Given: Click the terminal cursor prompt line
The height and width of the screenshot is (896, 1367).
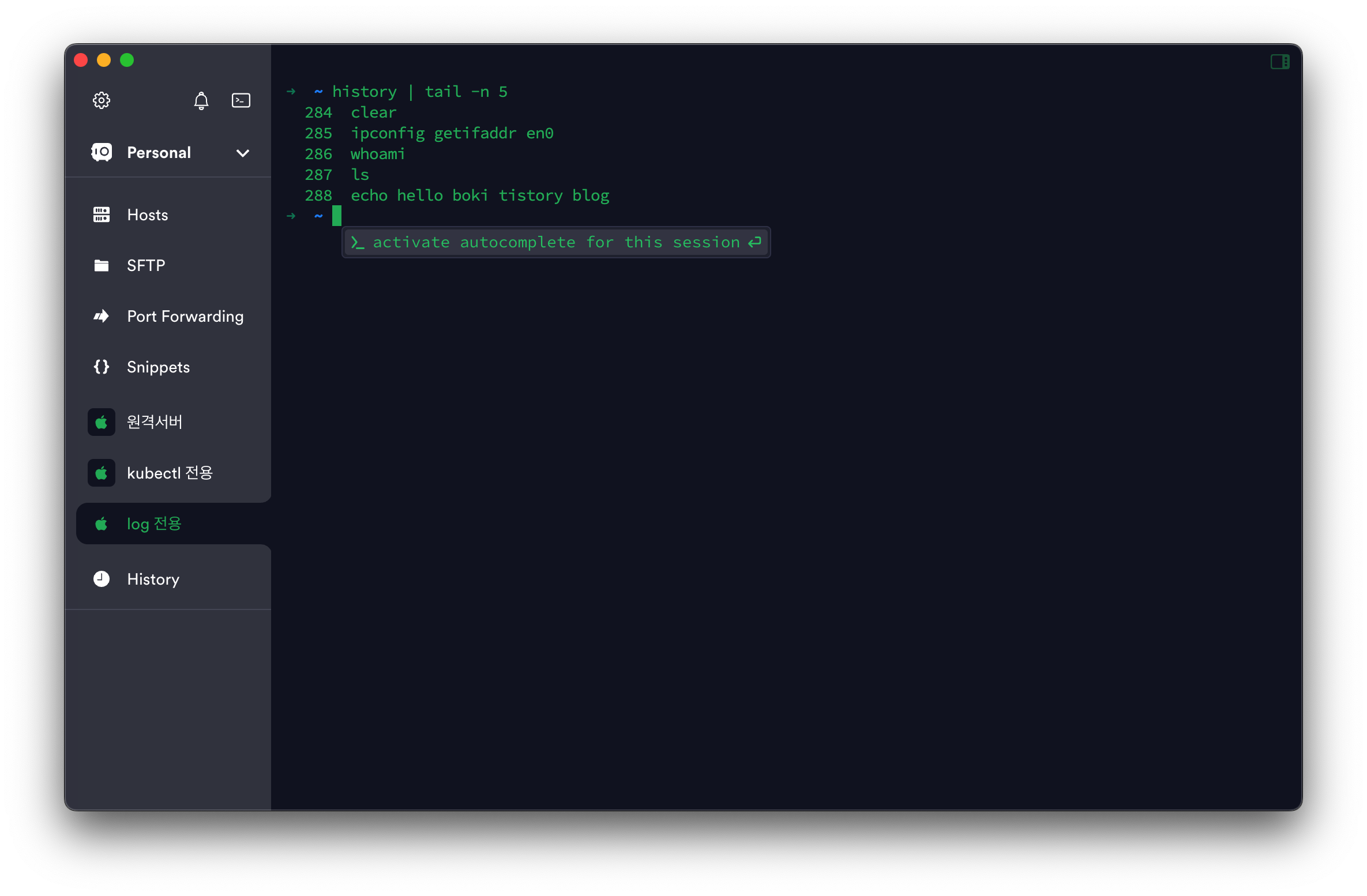Looking at the screenshot, I should tap(337, 216).
